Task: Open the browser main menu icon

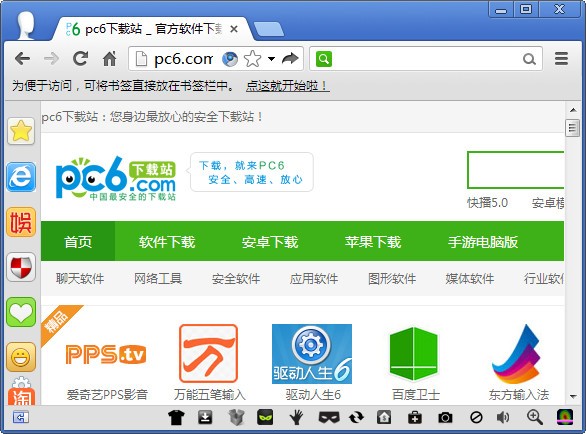Action: pos(561,59)
